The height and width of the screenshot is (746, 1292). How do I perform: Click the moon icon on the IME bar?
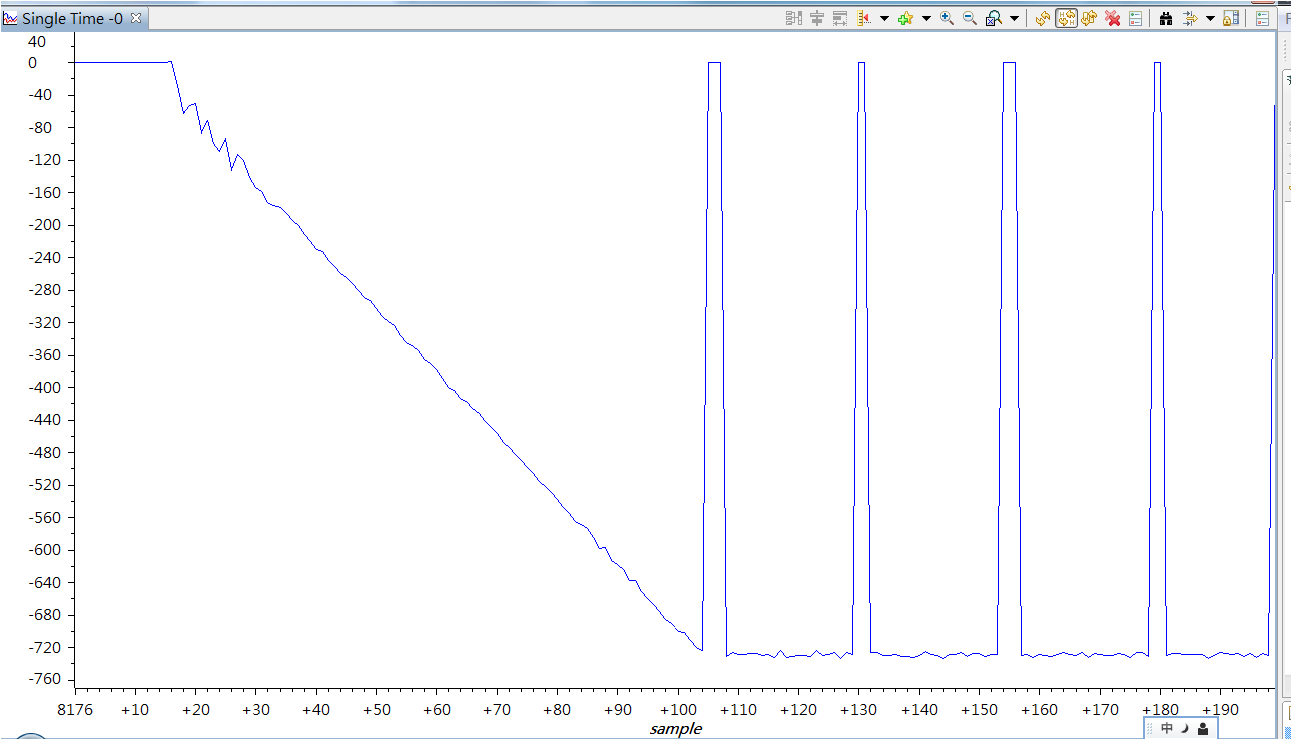[x=1184, y=729]
